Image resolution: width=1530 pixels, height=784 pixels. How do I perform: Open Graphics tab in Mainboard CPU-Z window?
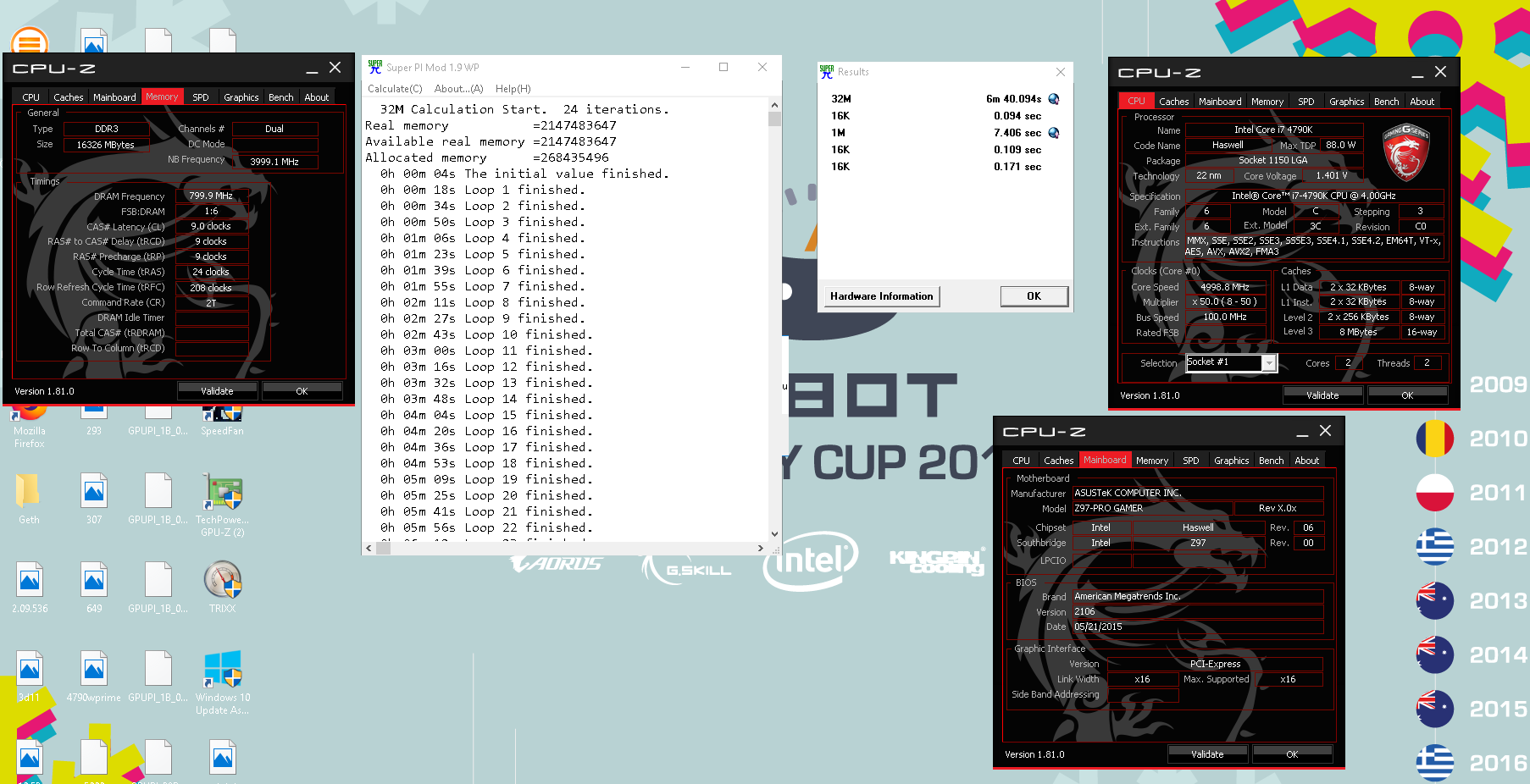click(1231, 461)
